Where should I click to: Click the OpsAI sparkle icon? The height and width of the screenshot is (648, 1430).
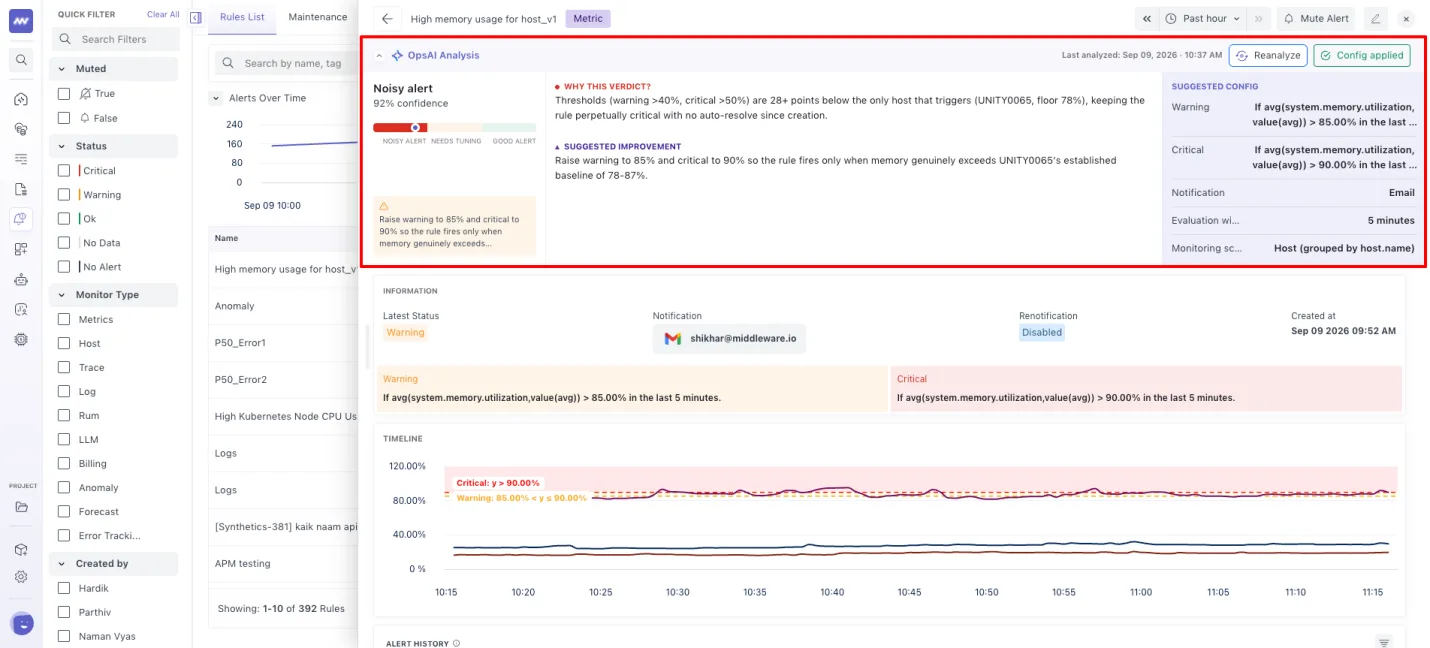click(398, 56)
